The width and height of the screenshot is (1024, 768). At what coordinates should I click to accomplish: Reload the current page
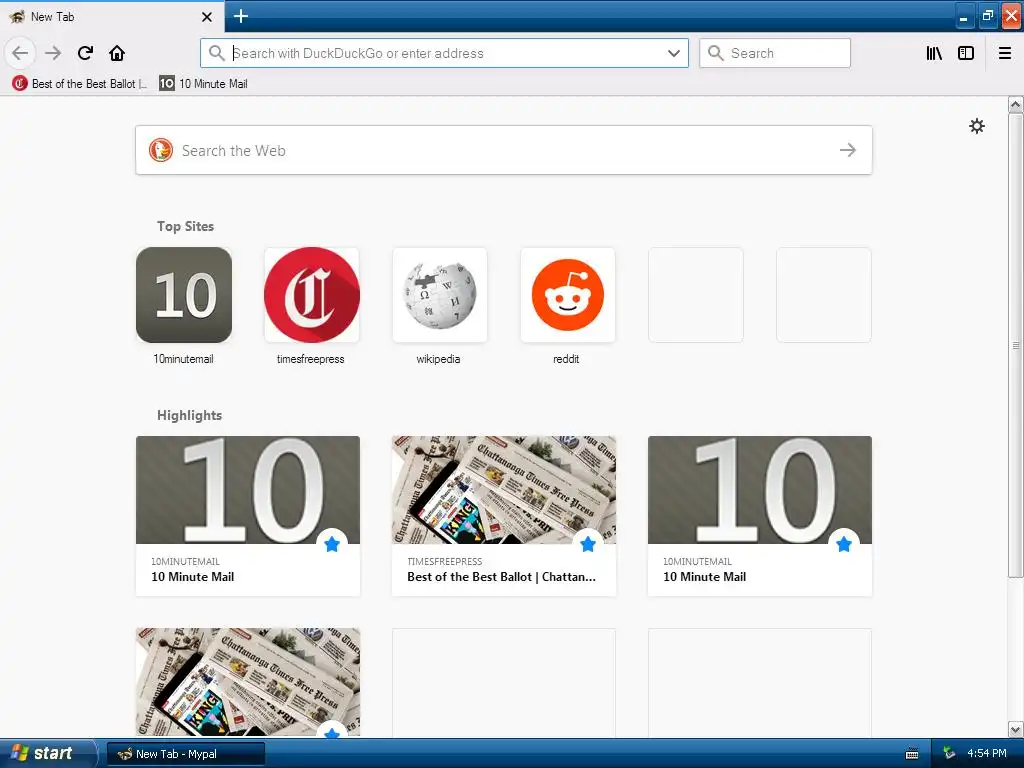[x=85, y=53]
